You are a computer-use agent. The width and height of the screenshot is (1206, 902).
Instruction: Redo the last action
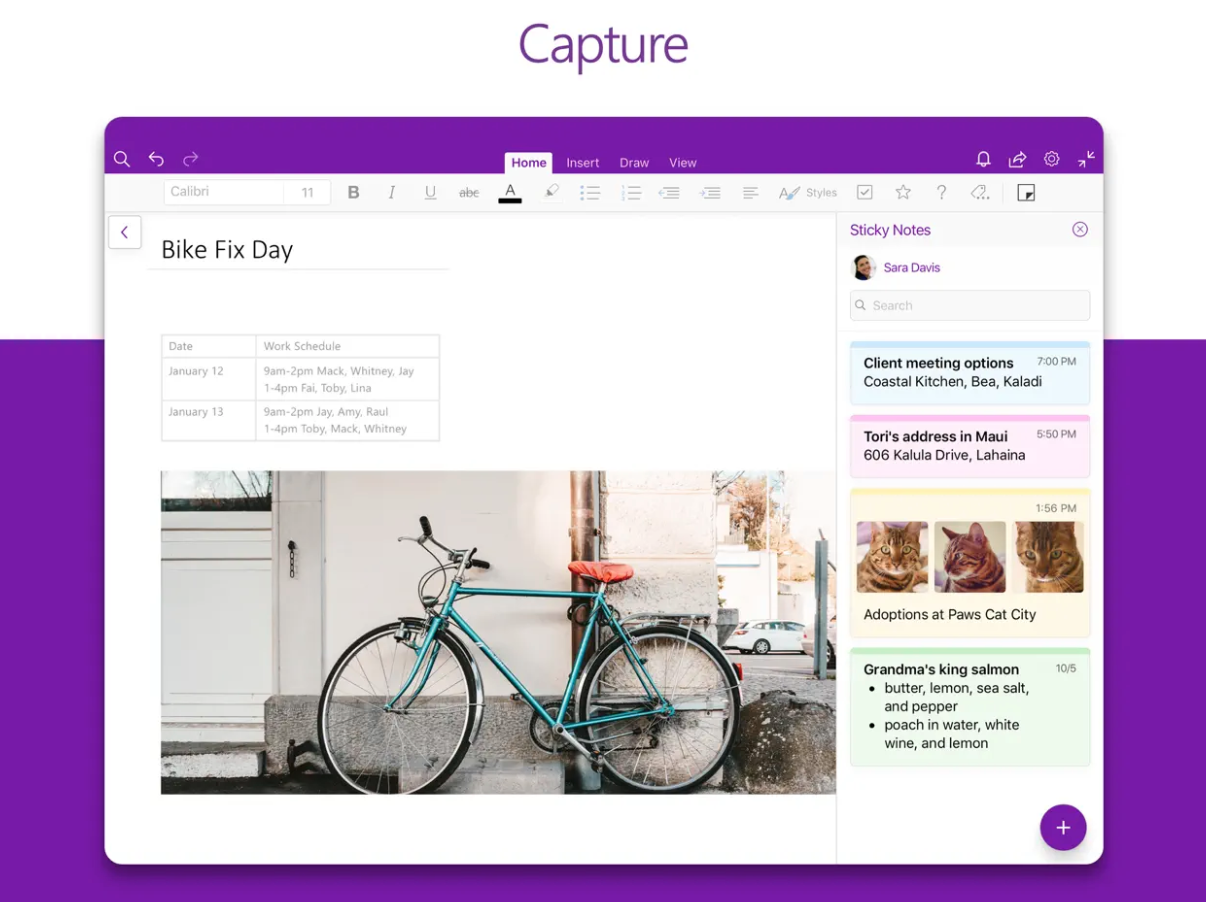pos(191,159)
